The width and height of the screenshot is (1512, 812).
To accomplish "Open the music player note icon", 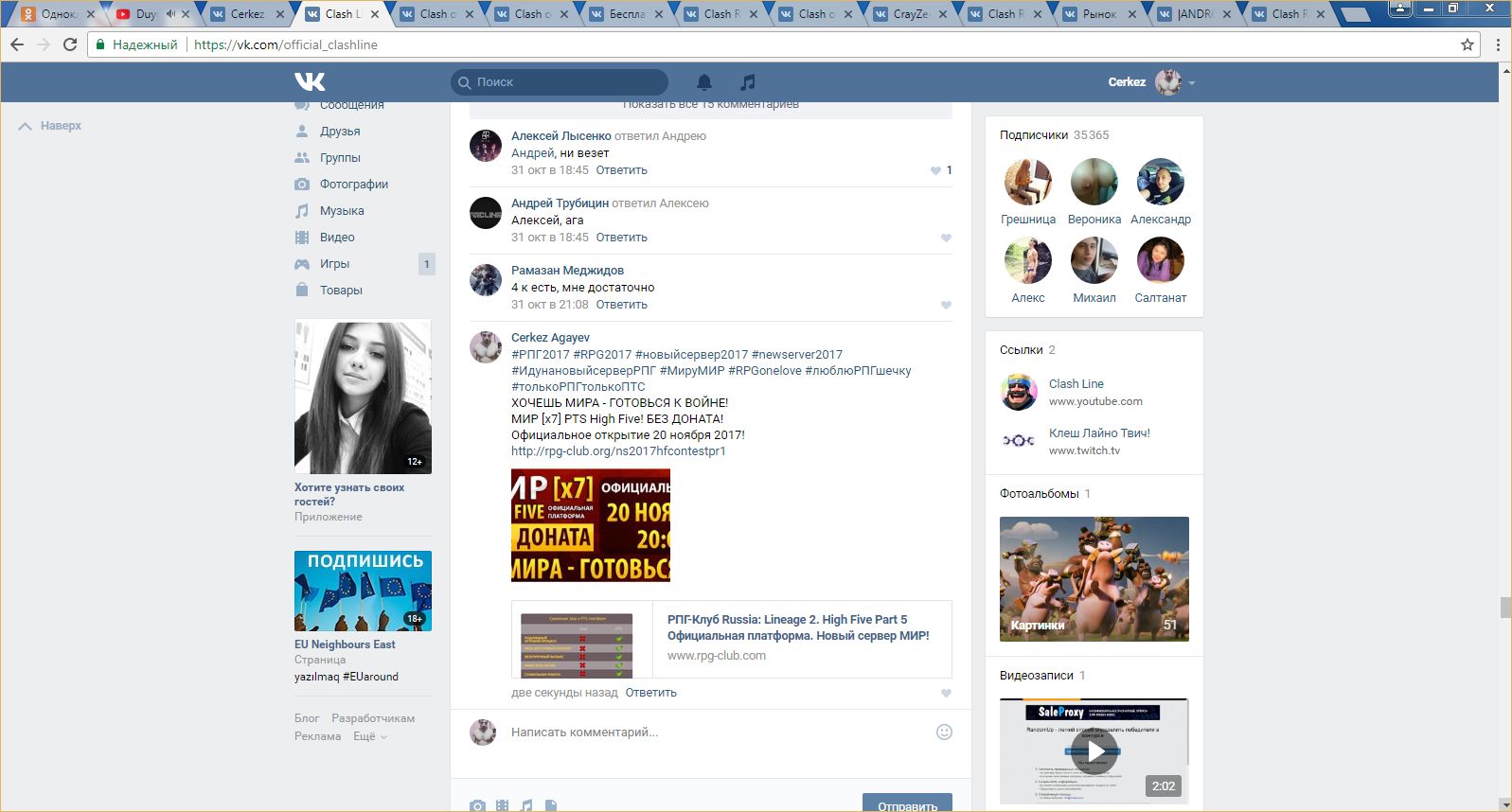I will (x=748, y=82).
